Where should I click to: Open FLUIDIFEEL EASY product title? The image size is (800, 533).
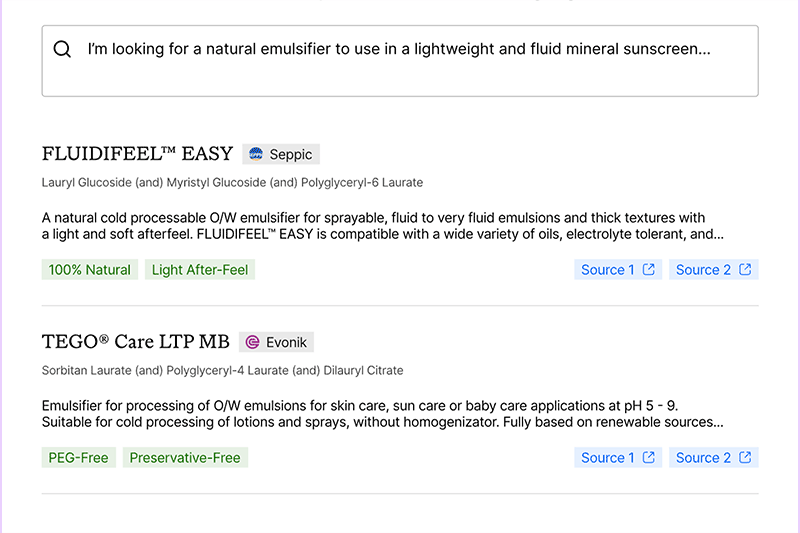coord(137,154)
